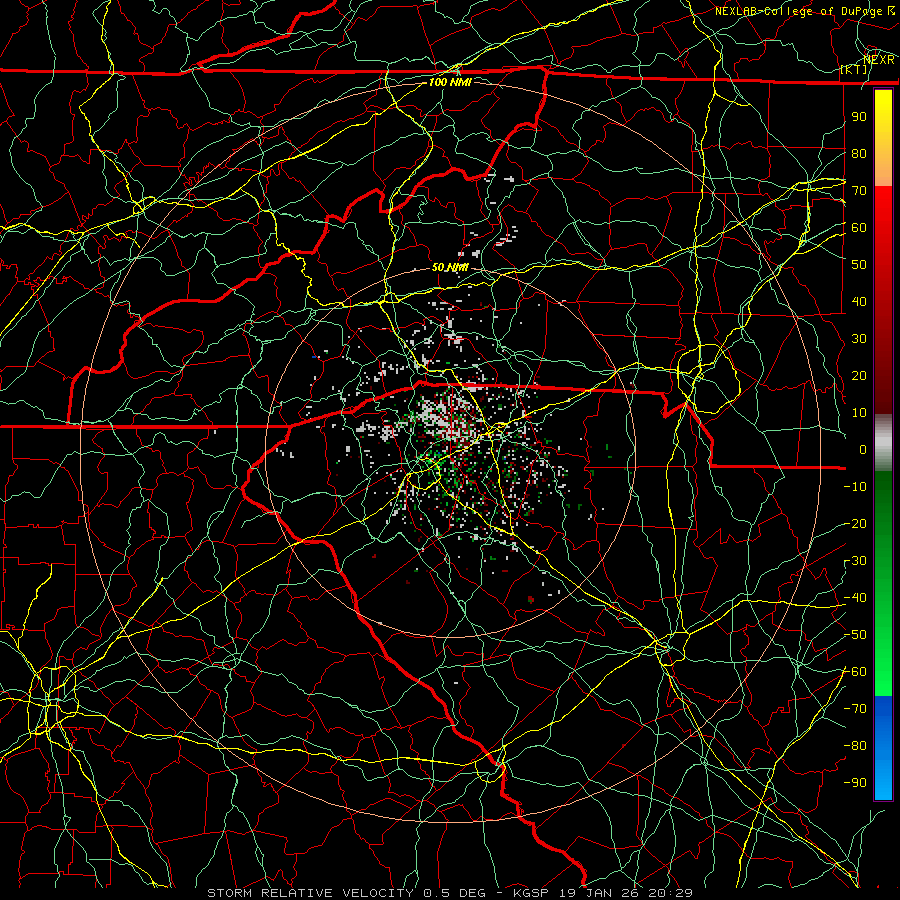Click the 19 JAN 26 date text

(599, 893)
